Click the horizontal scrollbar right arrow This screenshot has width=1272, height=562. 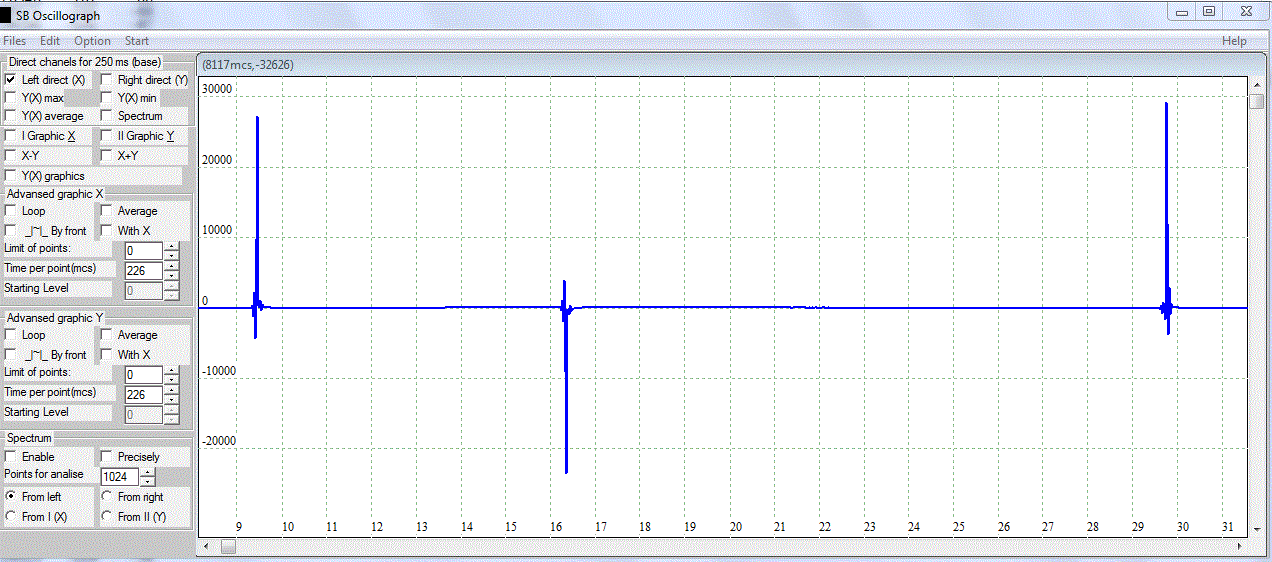point(1241,546)
